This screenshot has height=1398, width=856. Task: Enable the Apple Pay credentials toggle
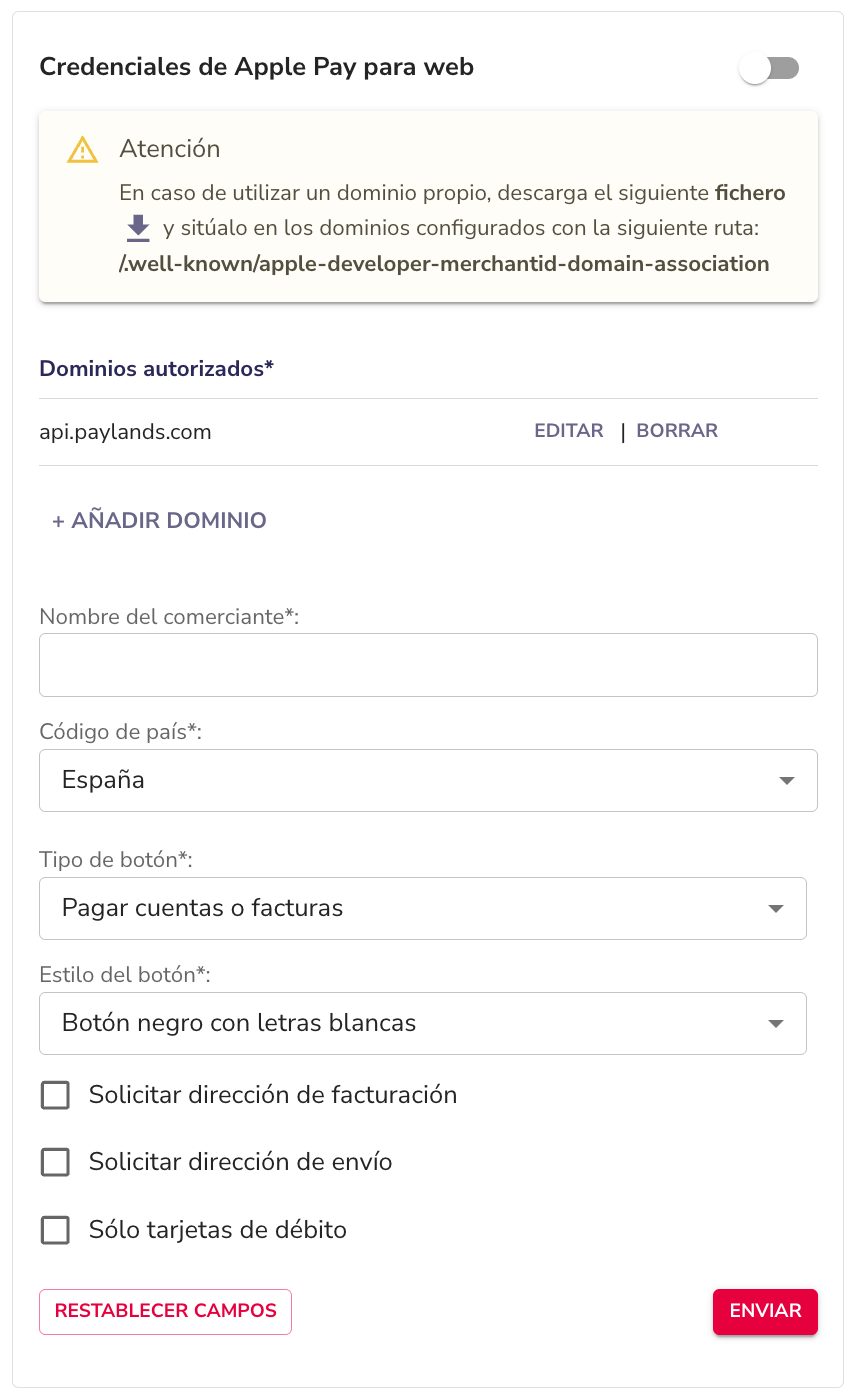pos(769,68)
